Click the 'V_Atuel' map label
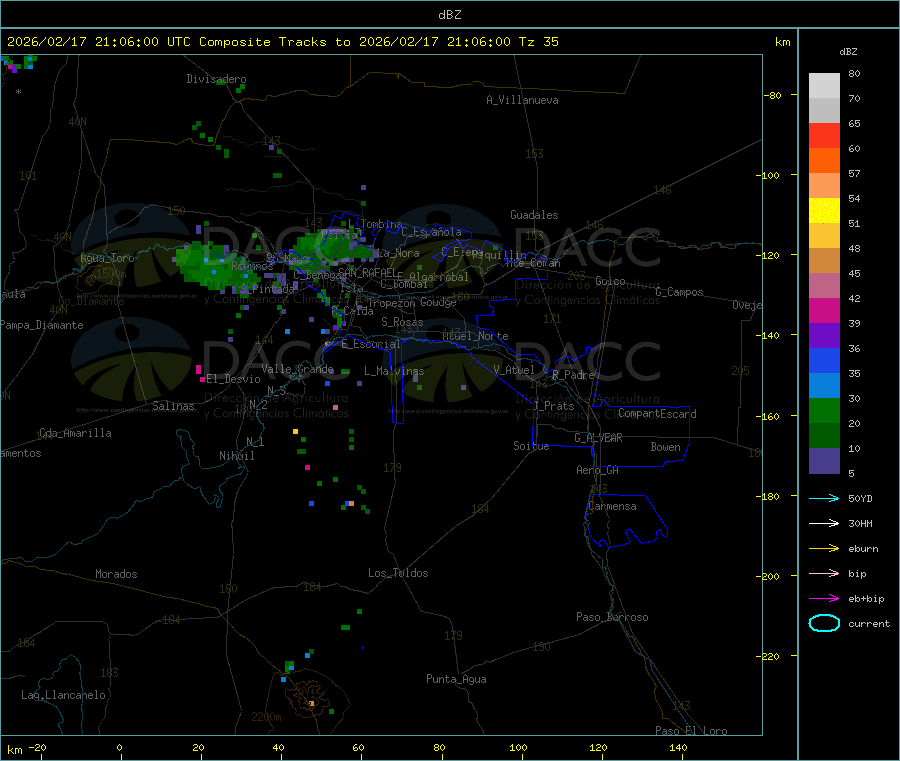This screenshot has height=761, width=900. click(x=514, y=370)
